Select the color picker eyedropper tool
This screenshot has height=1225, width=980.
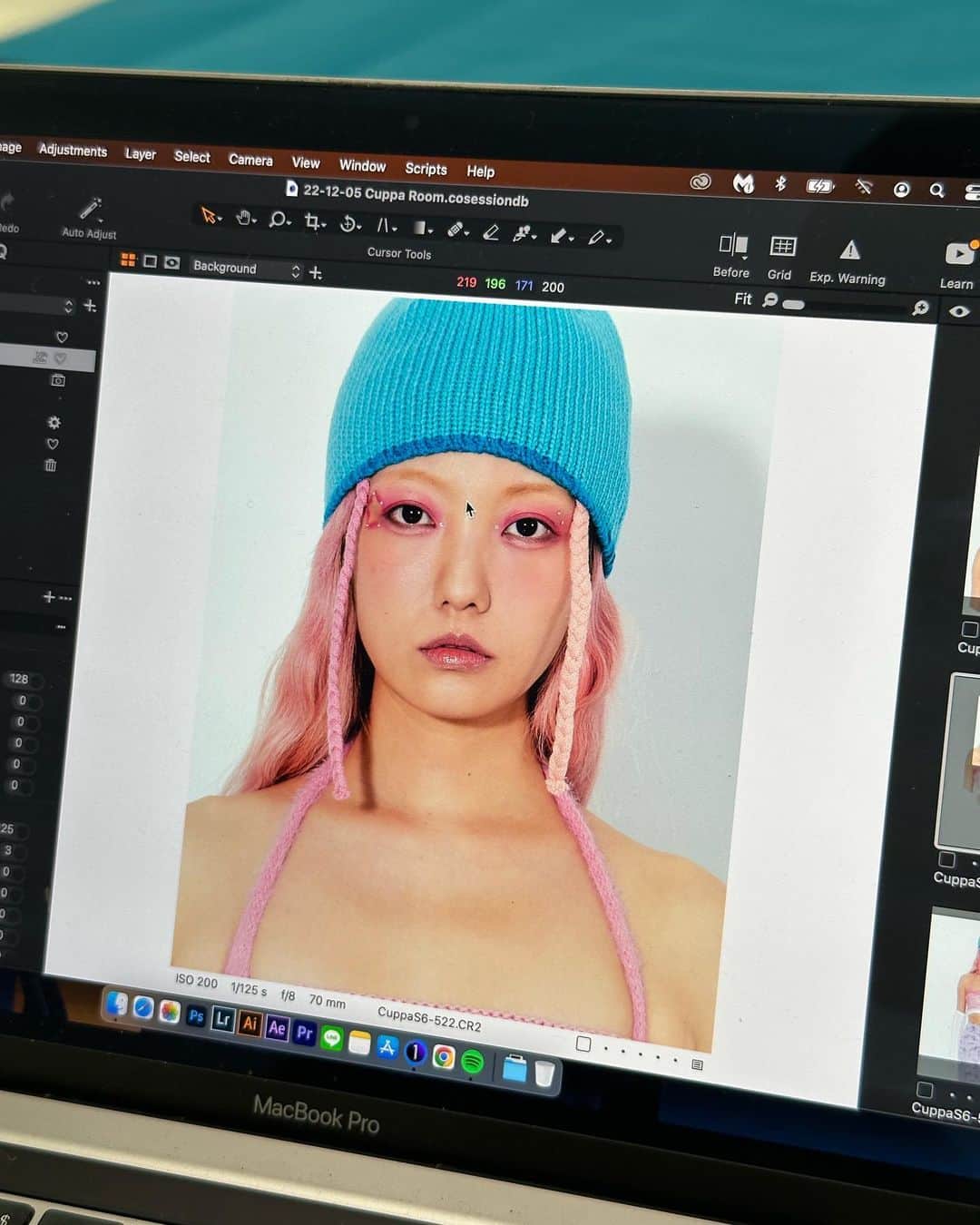tap(595, 238)
